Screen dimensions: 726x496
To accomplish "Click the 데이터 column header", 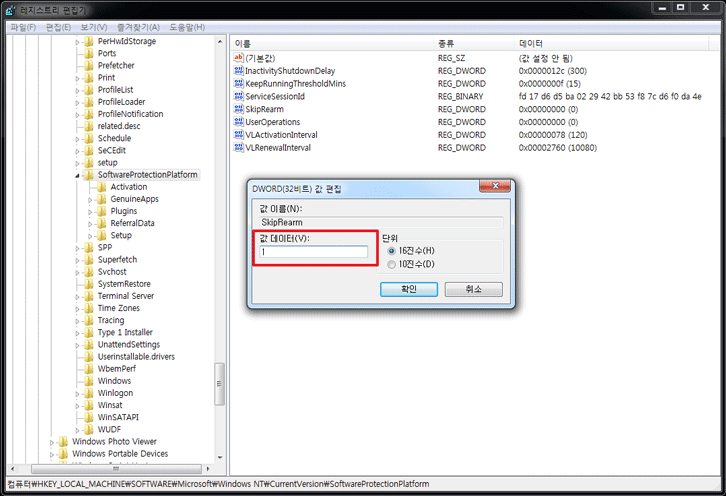I will 530,44.
